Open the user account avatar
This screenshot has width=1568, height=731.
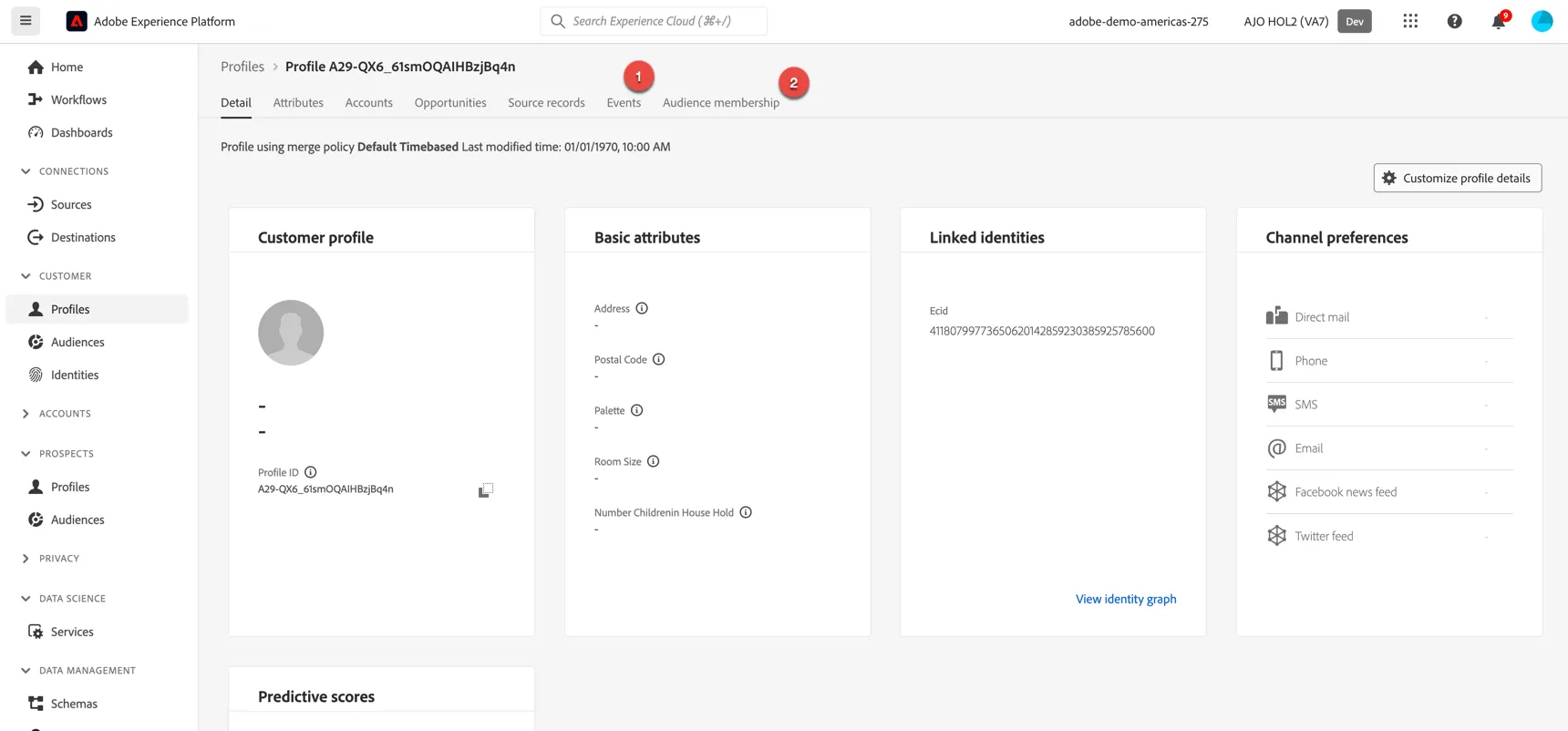pyautogui.click(x=1542, y=21)
